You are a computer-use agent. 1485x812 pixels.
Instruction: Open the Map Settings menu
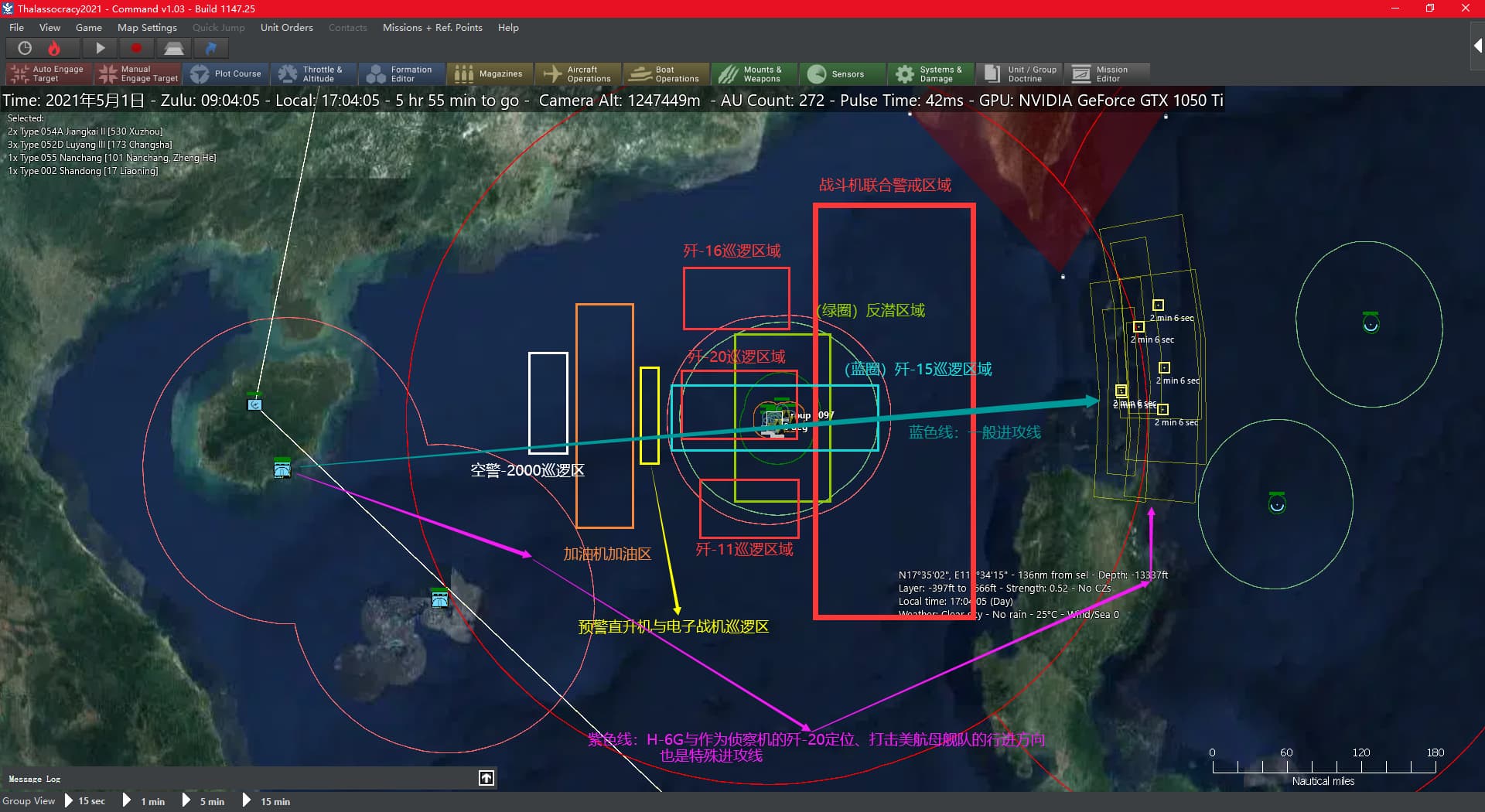(x=147, y=28)
